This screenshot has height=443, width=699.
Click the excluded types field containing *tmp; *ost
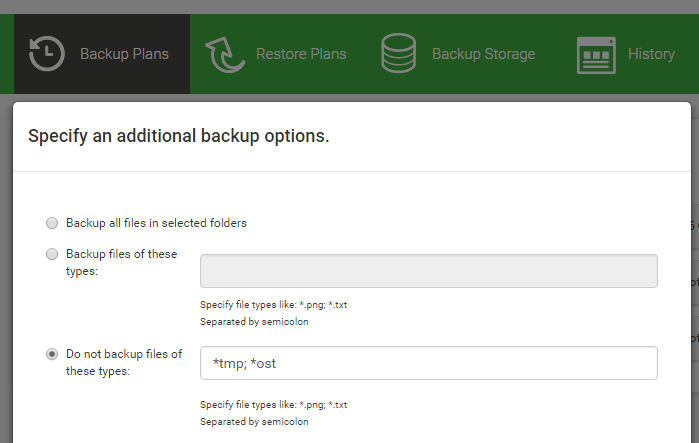(x=429, y=363)
